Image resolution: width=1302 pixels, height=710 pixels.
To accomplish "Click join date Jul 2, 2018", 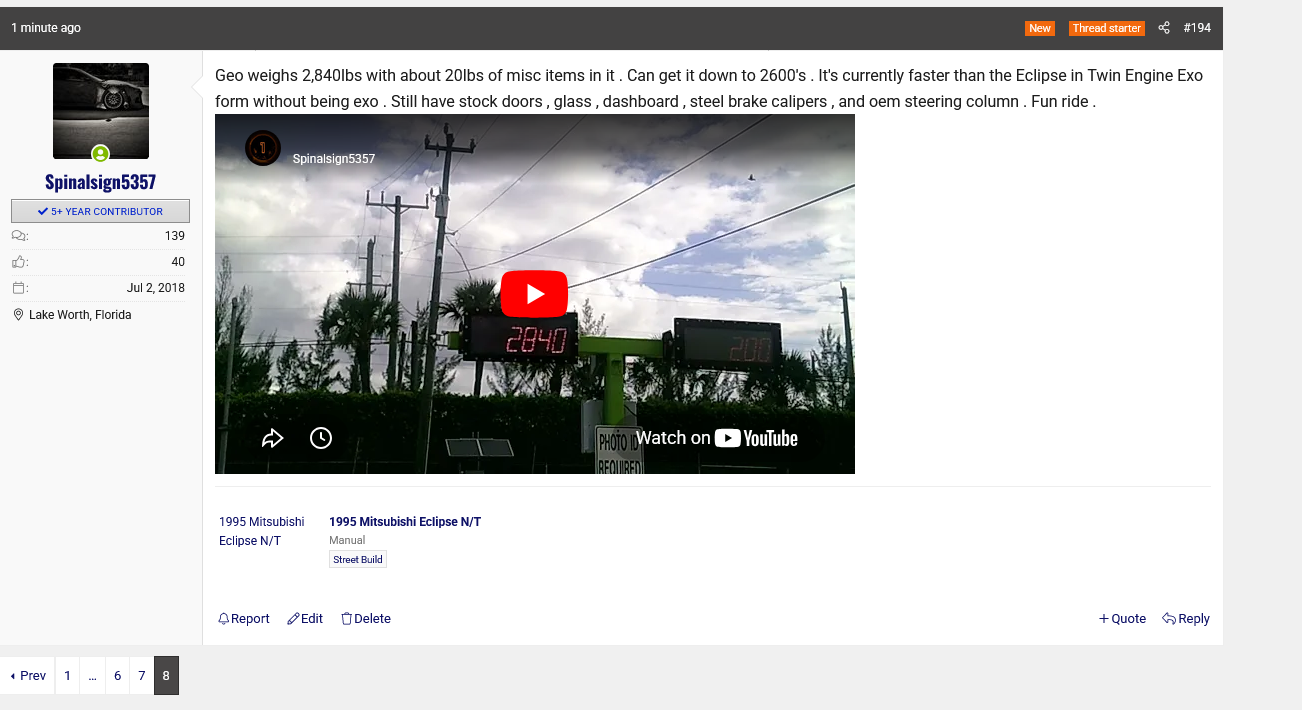I will 156,288.
